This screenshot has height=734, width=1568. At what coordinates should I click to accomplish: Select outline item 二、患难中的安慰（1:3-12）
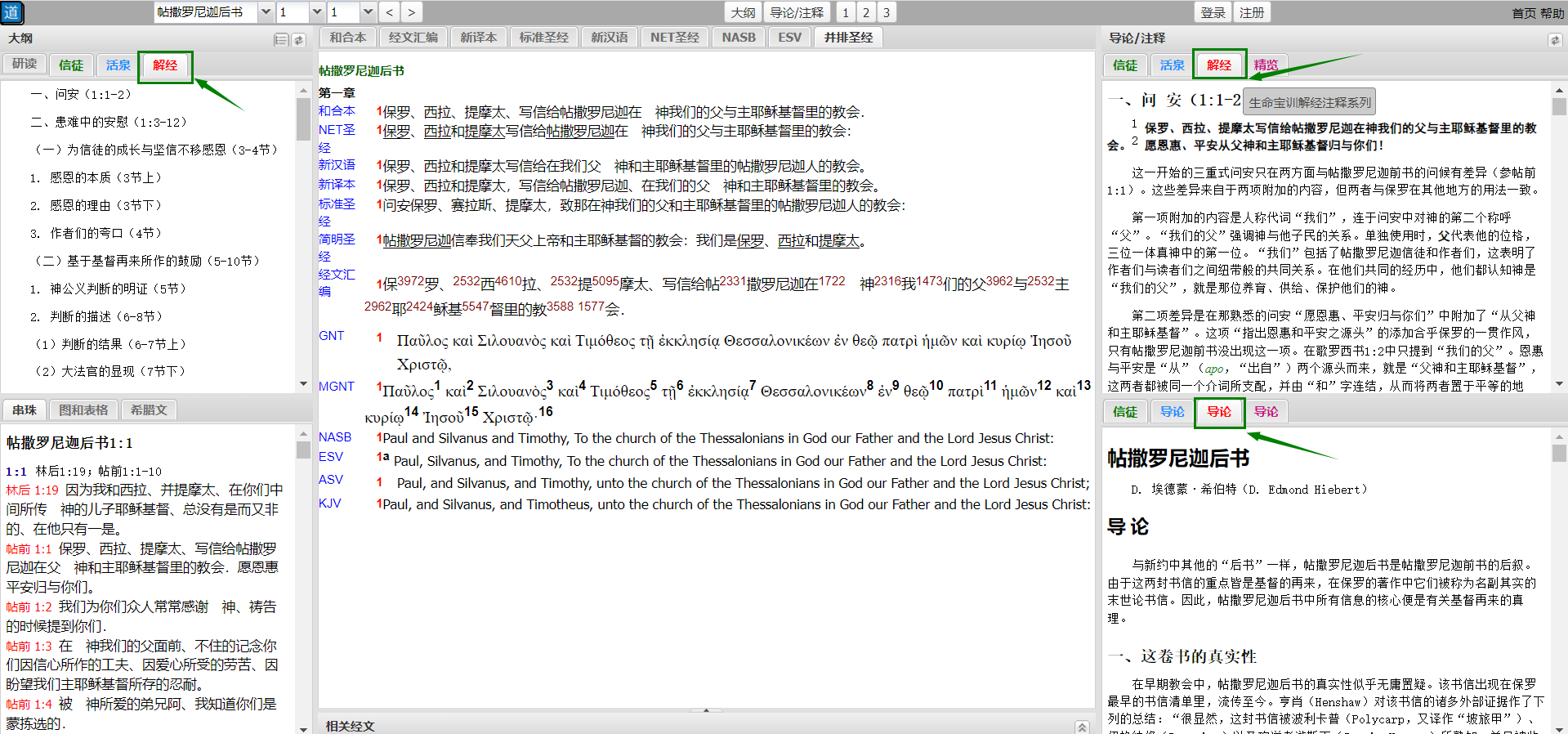(x=109, y=122)
